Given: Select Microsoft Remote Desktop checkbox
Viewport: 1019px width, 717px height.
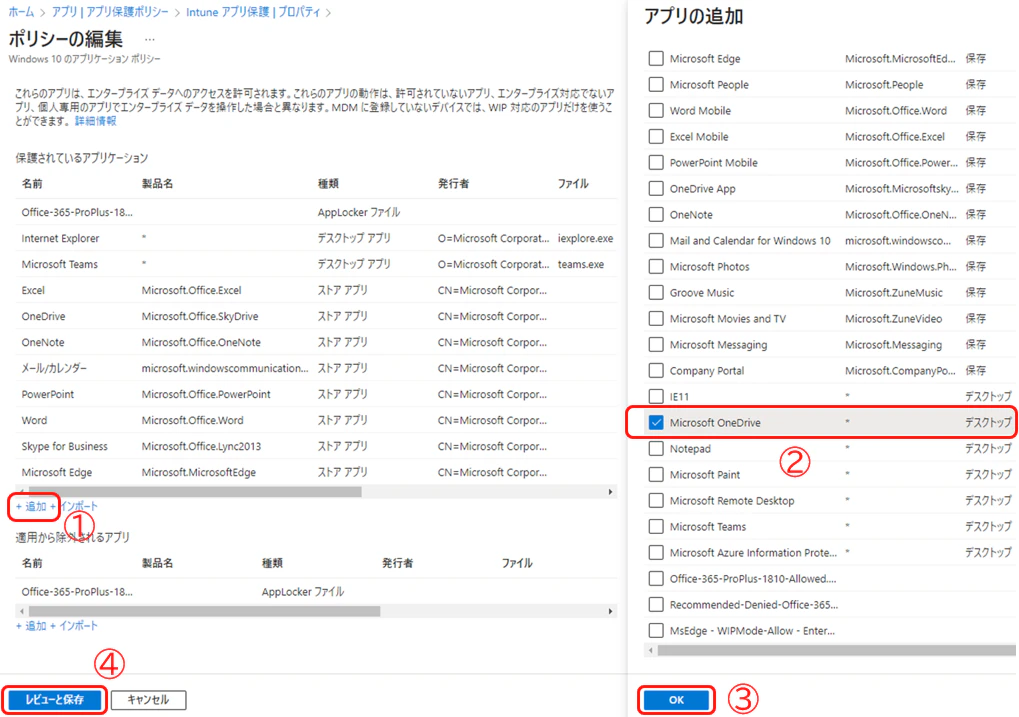Looking at the screenshot, I should [656, 501].
